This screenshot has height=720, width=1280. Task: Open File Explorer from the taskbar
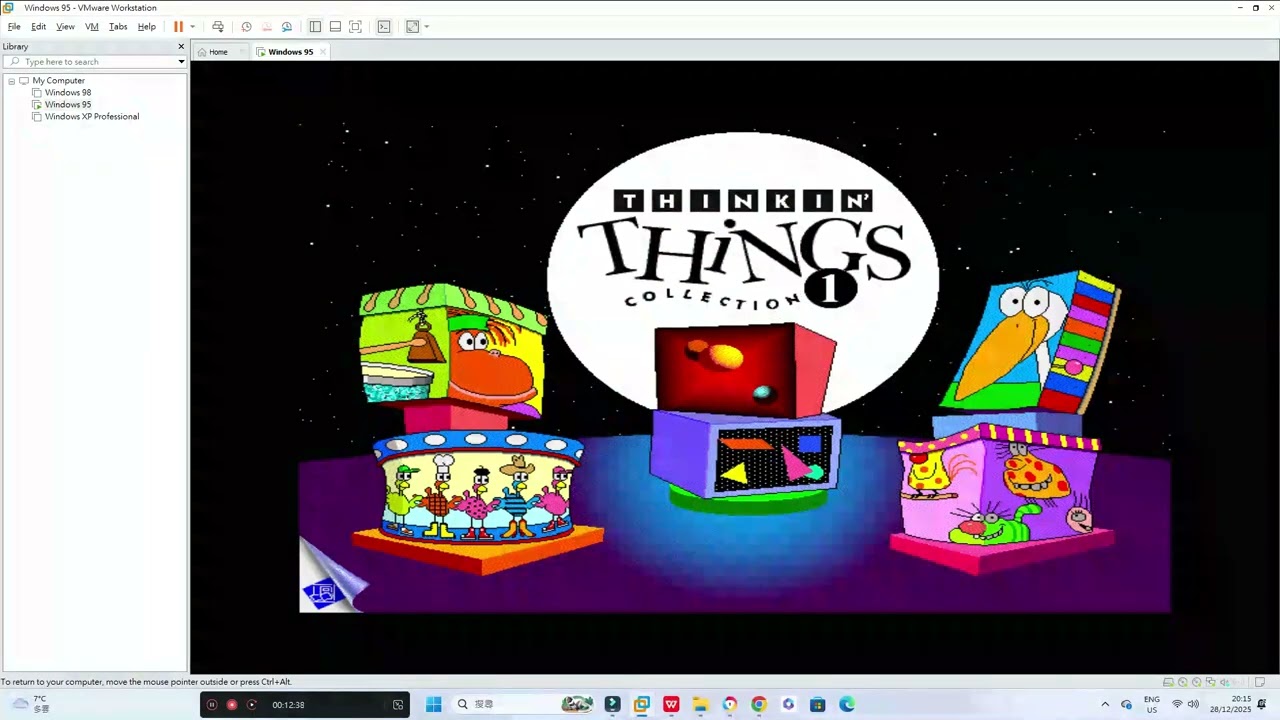pyautogui.click(x=700, y=704)
